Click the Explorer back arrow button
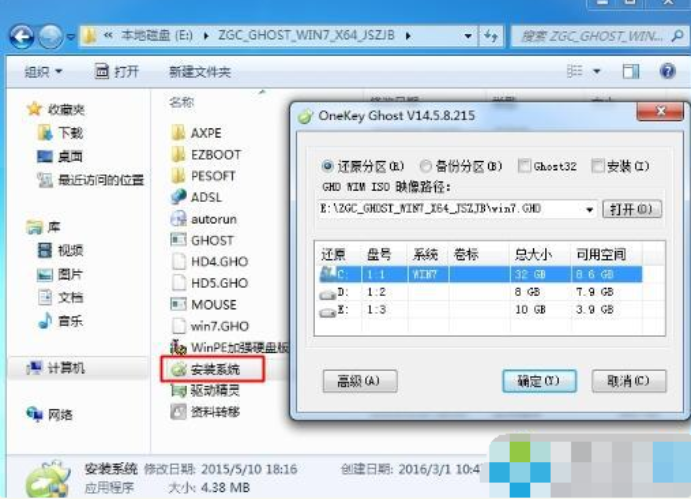Screen dimensions: 696x503 (x=22, y=37)
